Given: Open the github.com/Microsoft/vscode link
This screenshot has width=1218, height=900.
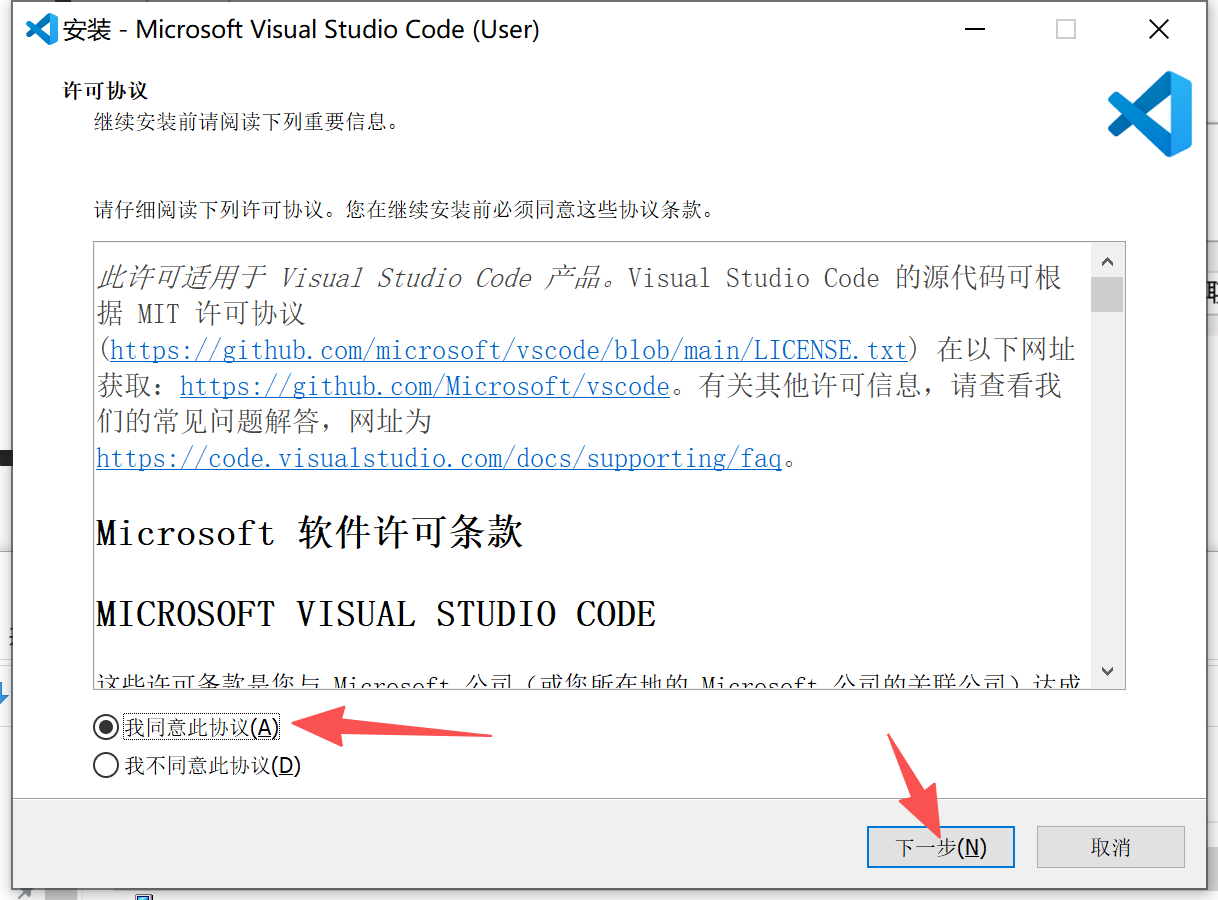Looking at the screenshot, I should (424, 386).
